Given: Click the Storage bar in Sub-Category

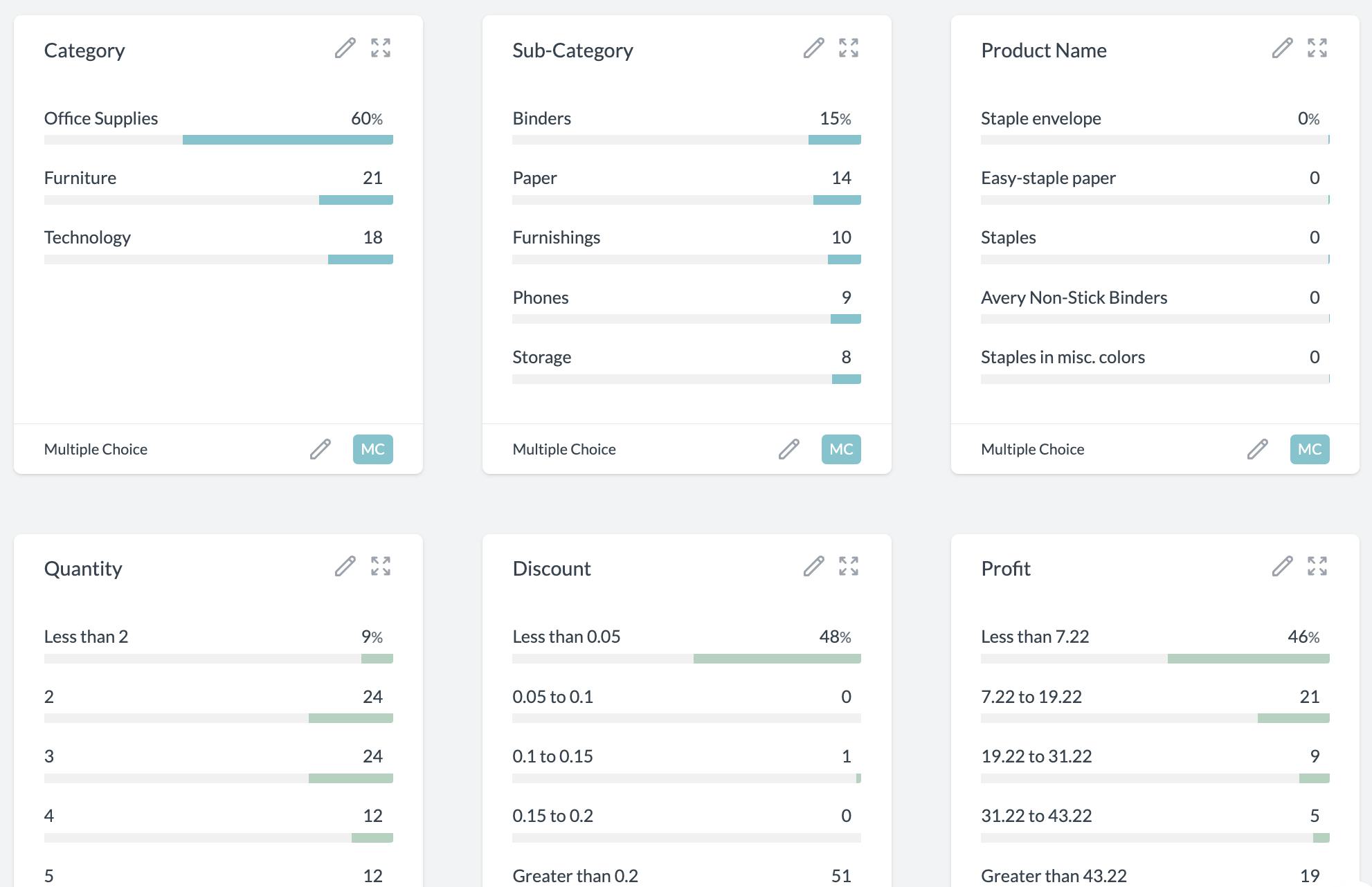Looking at the screenshot, I should click(685, 367).
